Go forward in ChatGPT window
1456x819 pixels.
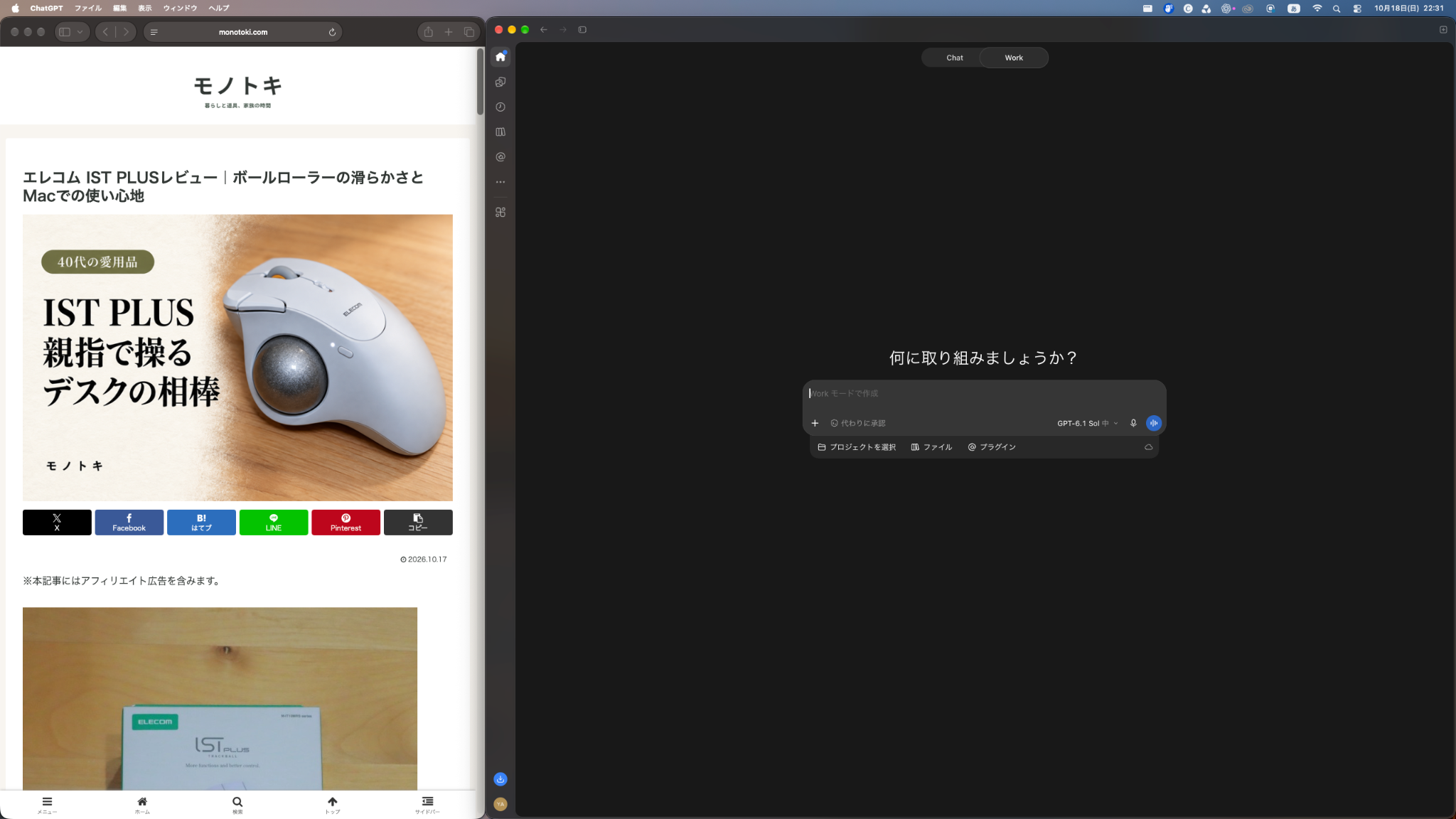pyautogui.click(x=563, y=30)
